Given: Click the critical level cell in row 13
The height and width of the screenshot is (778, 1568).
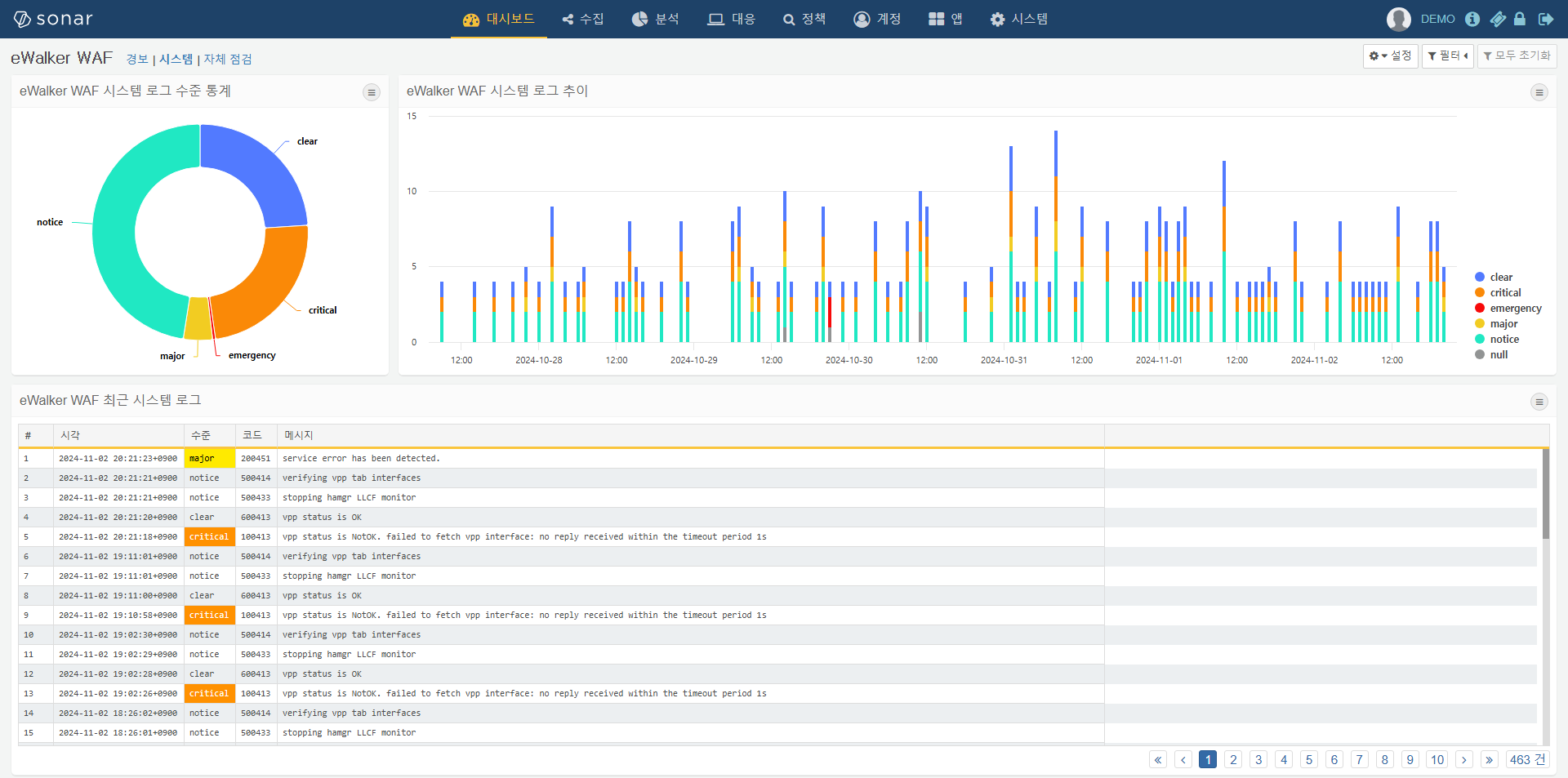Looking at the screenshot, I should 210,693.
